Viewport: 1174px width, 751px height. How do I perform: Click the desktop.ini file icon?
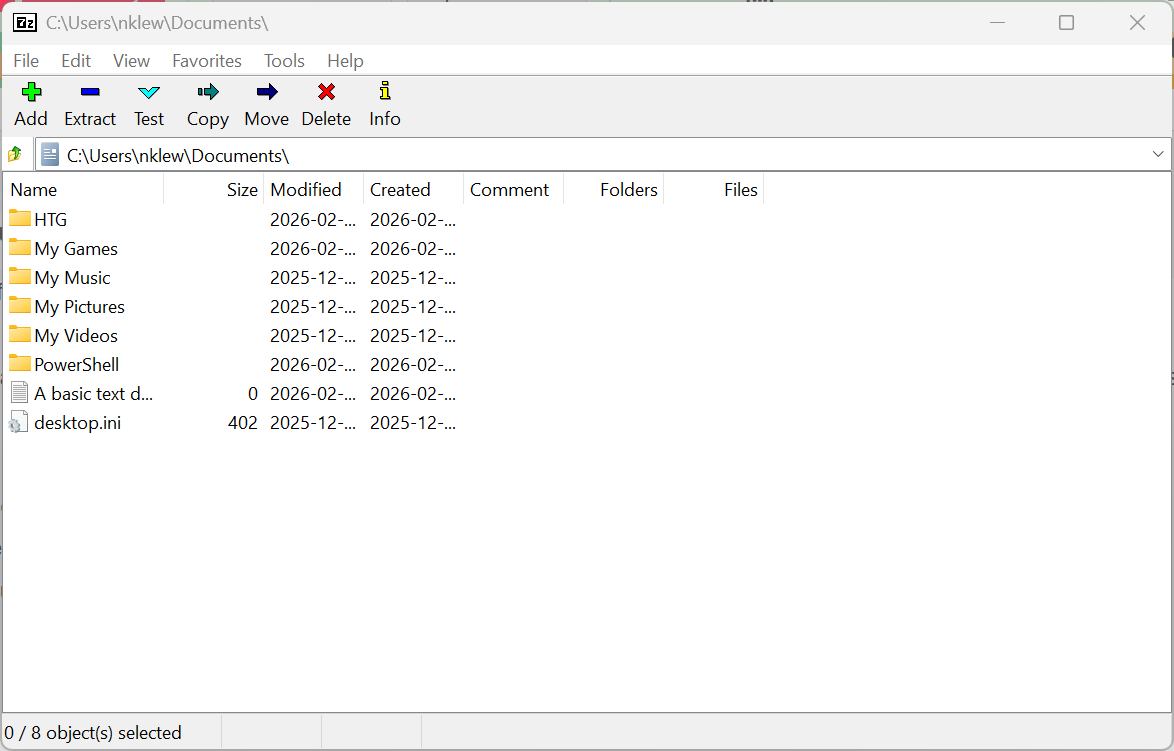point(19,422)
